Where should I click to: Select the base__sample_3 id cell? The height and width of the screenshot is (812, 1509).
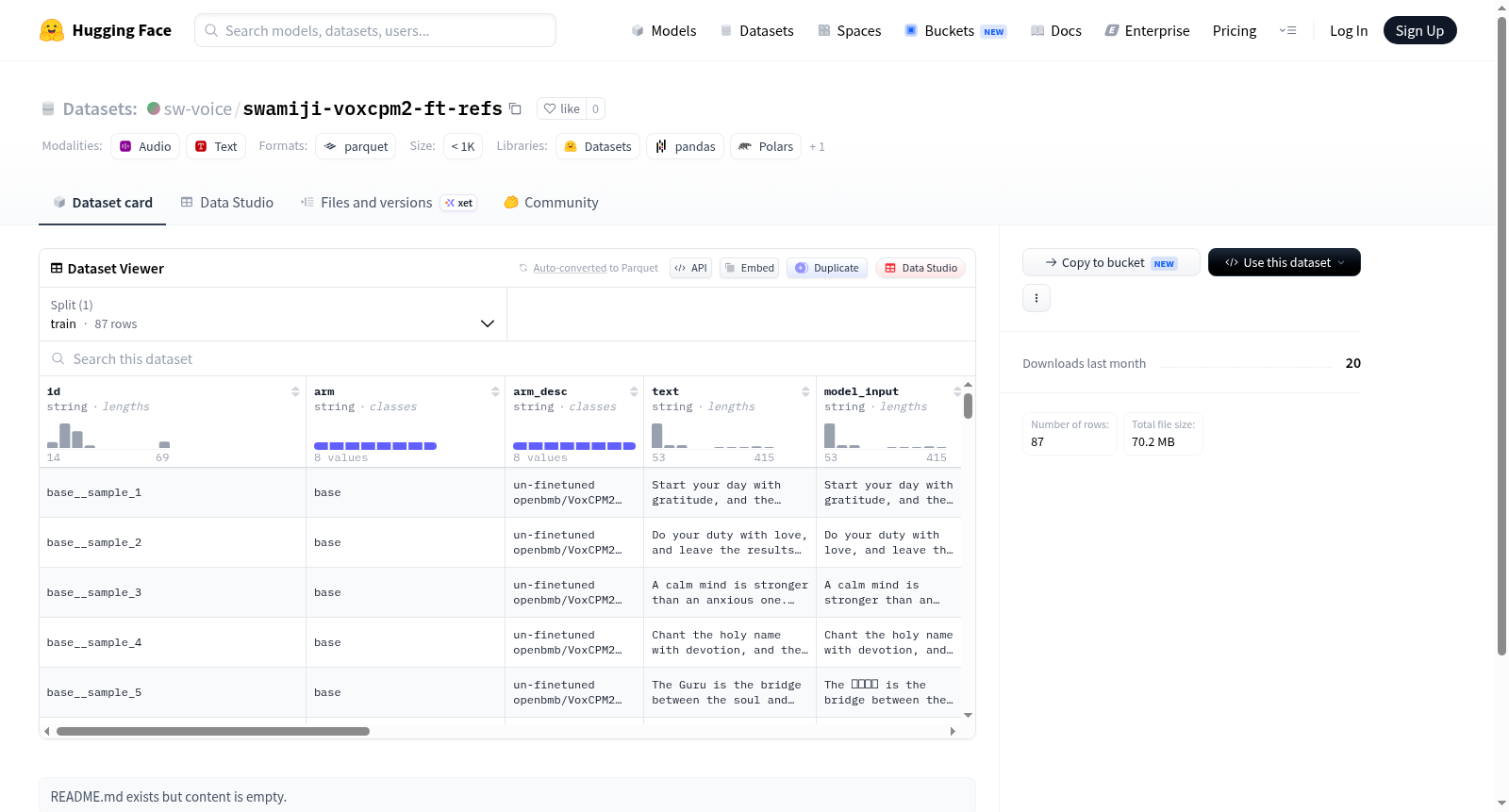(173, 592)
